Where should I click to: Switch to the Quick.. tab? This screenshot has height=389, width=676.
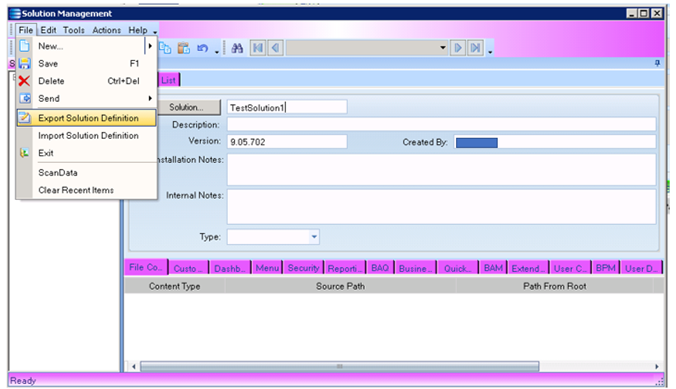click(458, 268)
